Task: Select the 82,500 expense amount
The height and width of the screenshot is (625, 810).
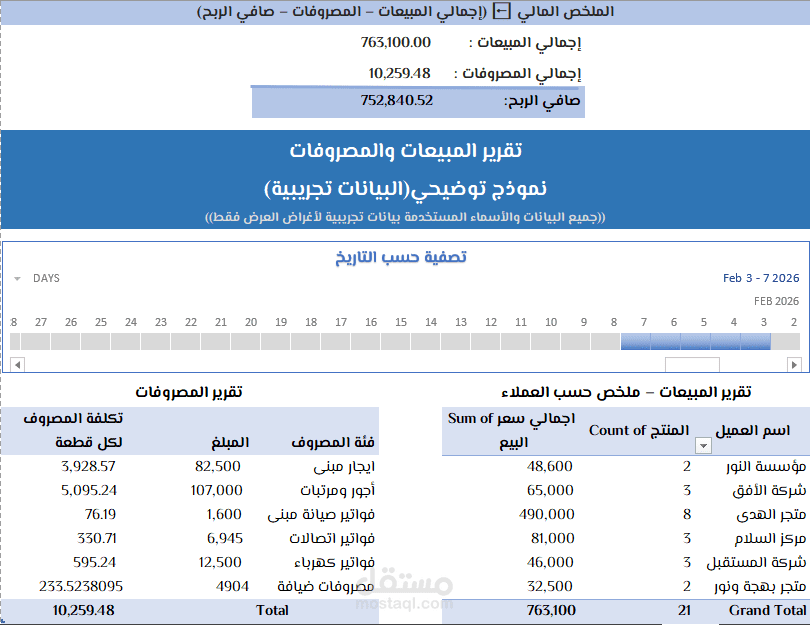Action: click(217, 466)
